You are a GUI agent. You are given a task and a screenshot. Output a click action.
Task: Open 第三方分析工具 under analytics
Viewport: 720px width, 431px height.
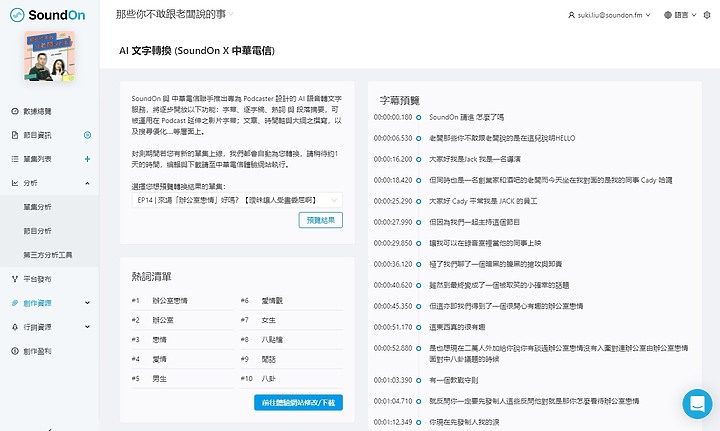click(x=48, y=255)
